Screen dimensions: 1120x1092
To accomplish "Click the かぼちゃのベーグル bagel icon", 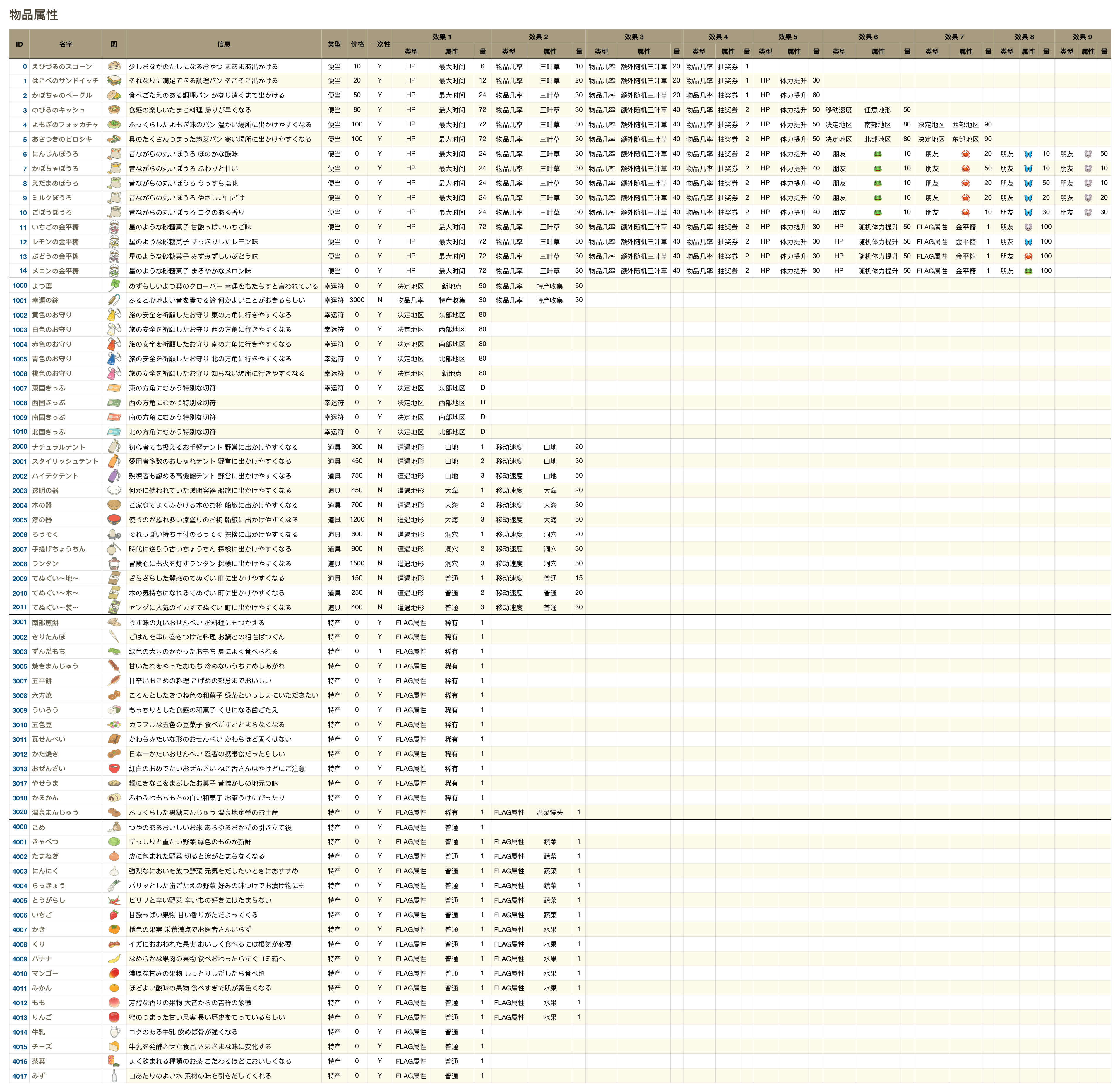I will pos(114,95).
